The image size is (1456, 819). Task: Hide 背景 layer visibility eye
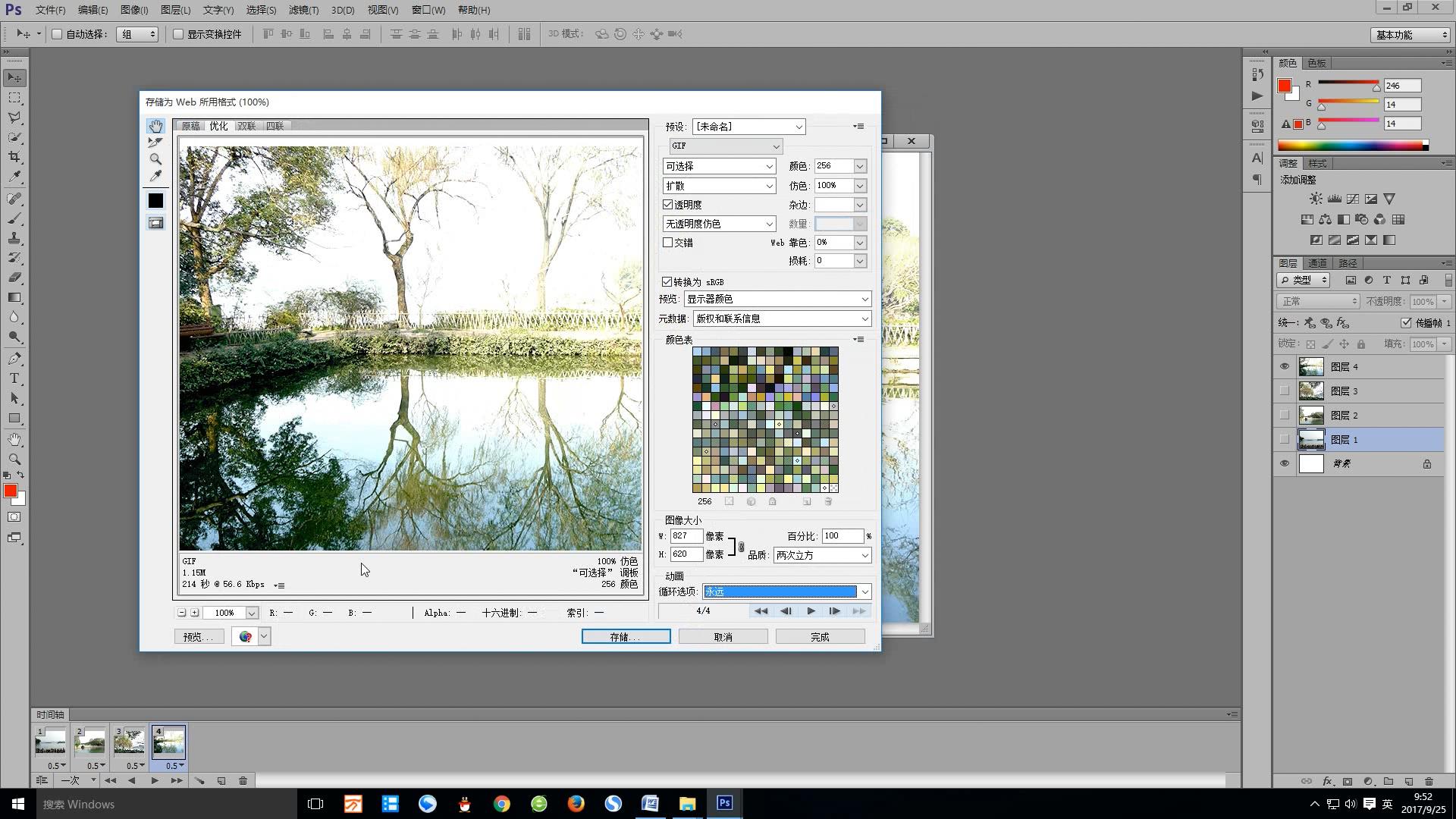click(1284, 464)
